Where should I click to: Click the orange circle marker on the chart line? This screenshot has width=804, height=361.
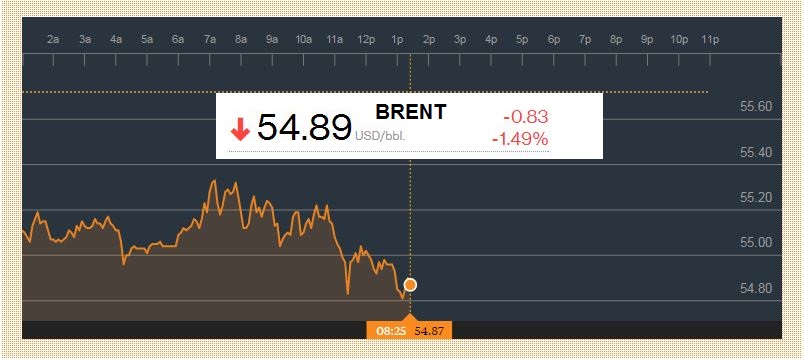tap(410, 285)
